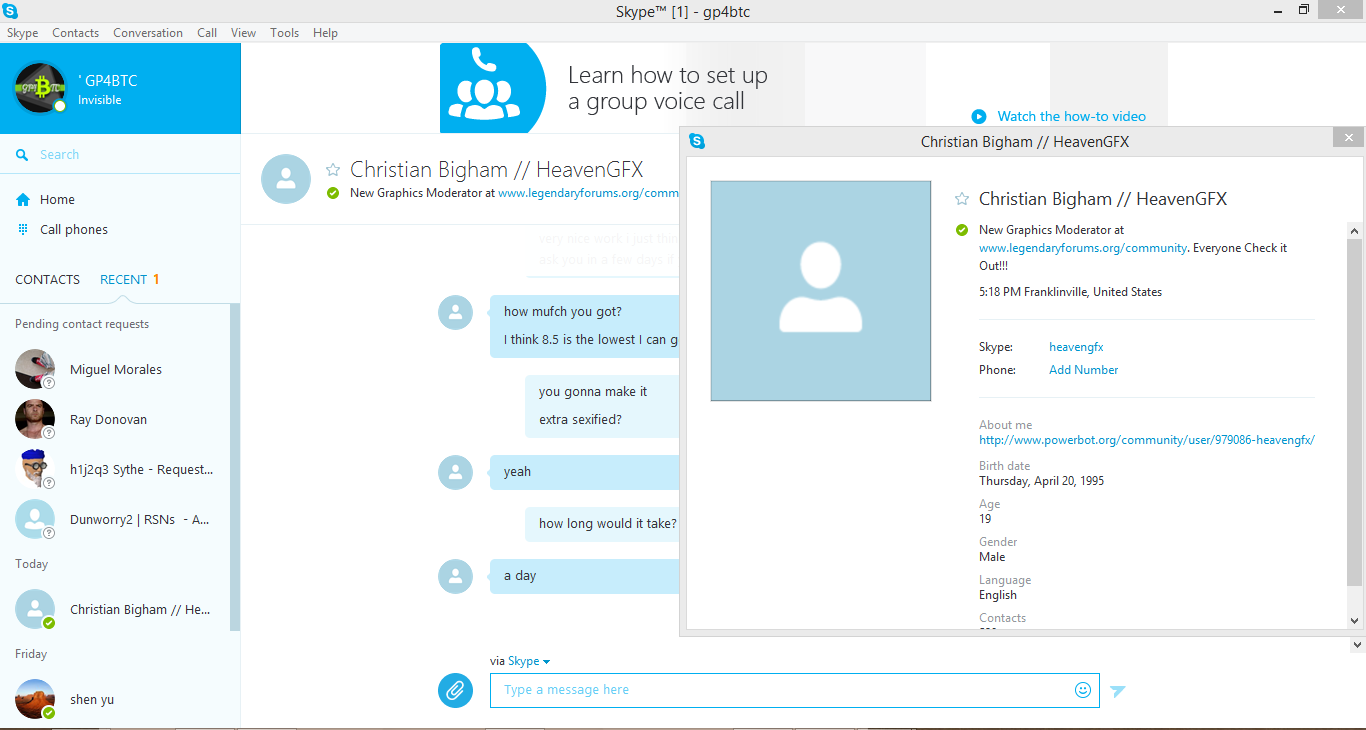
Task: Click avatar beside 'how mufch you got?' message
Action: 455,312
